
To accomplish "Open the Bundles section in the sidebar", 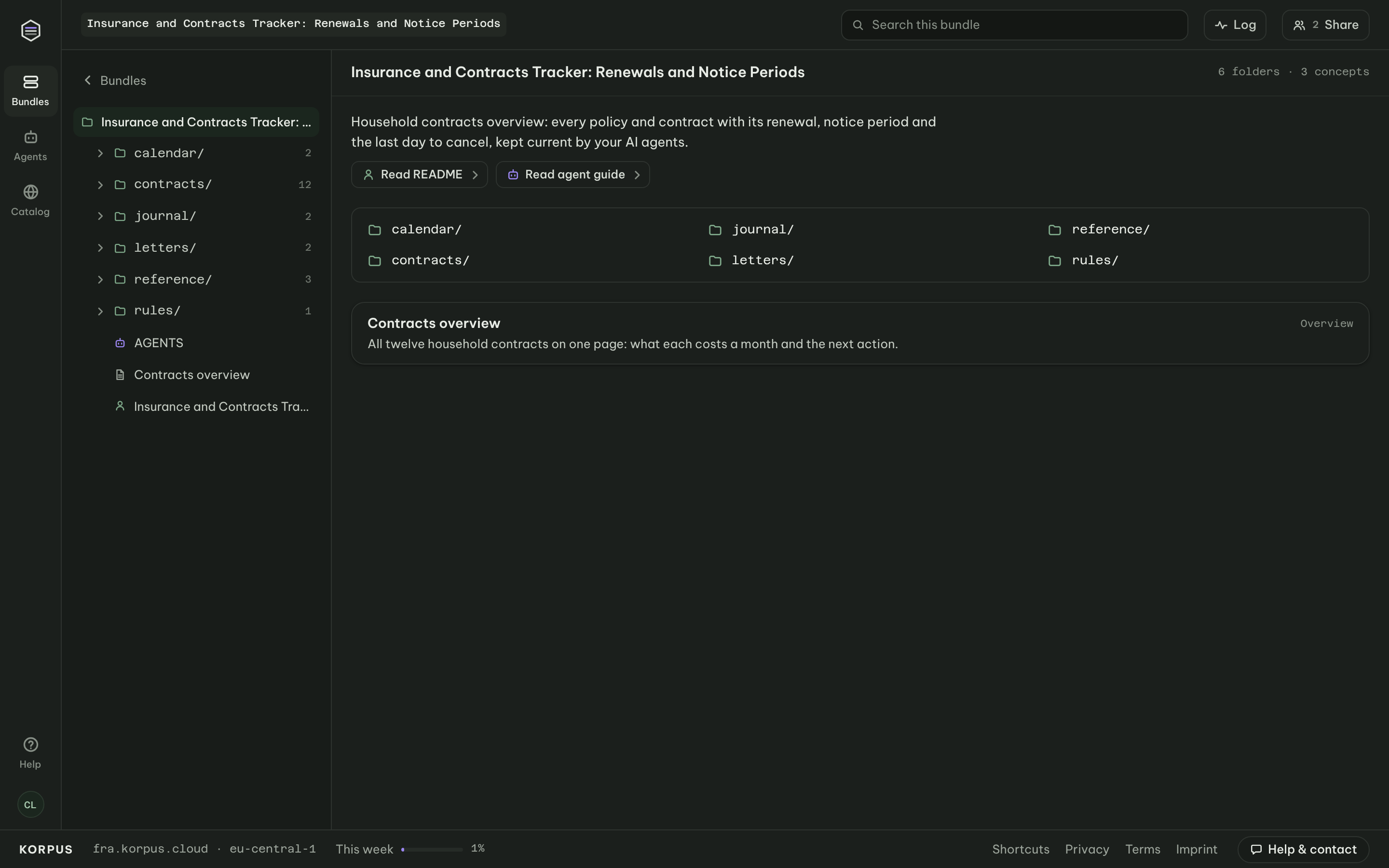I will (30, 91).
